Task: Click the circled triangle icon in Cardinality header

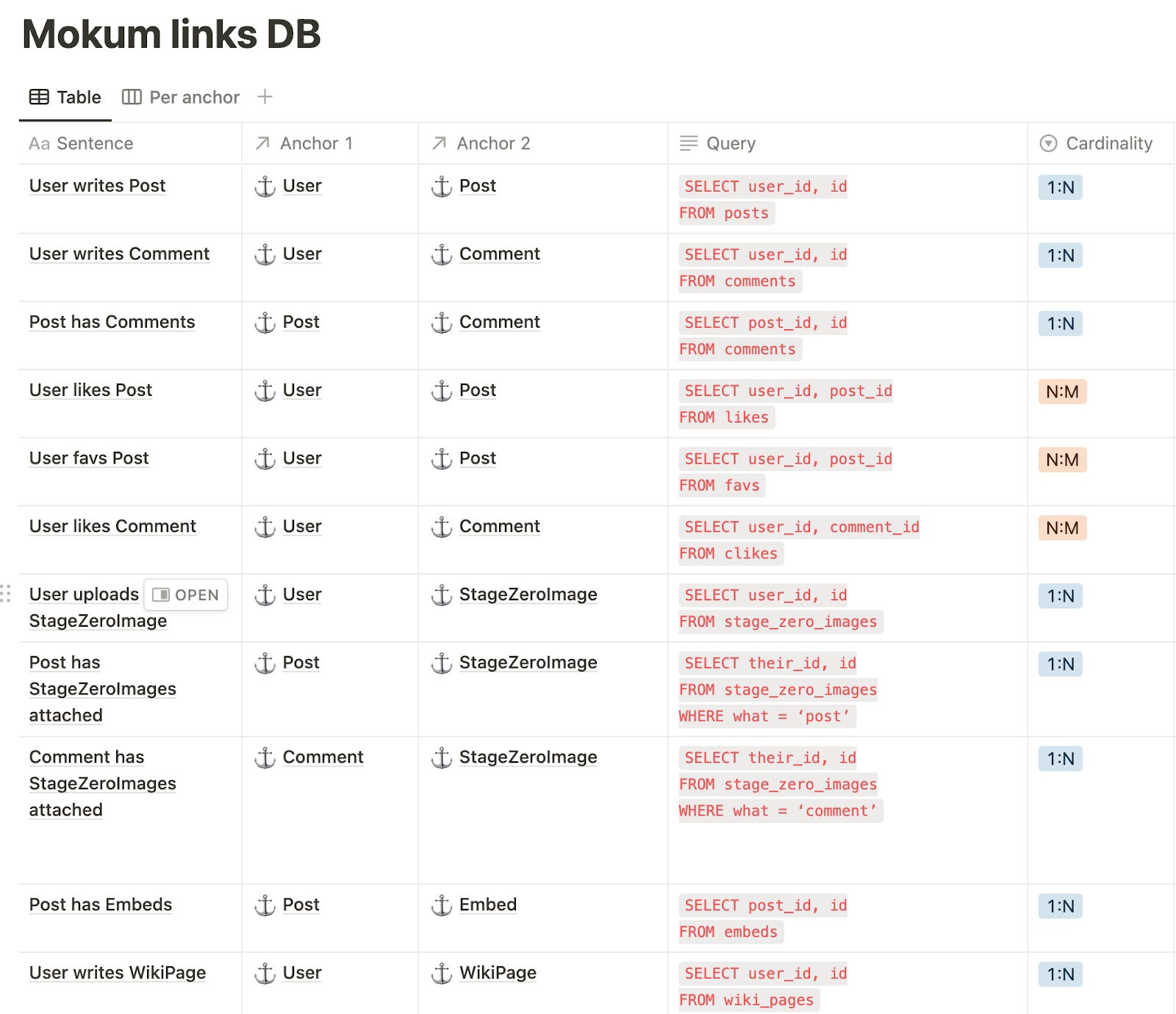Action: click(x=1050, y=143)
